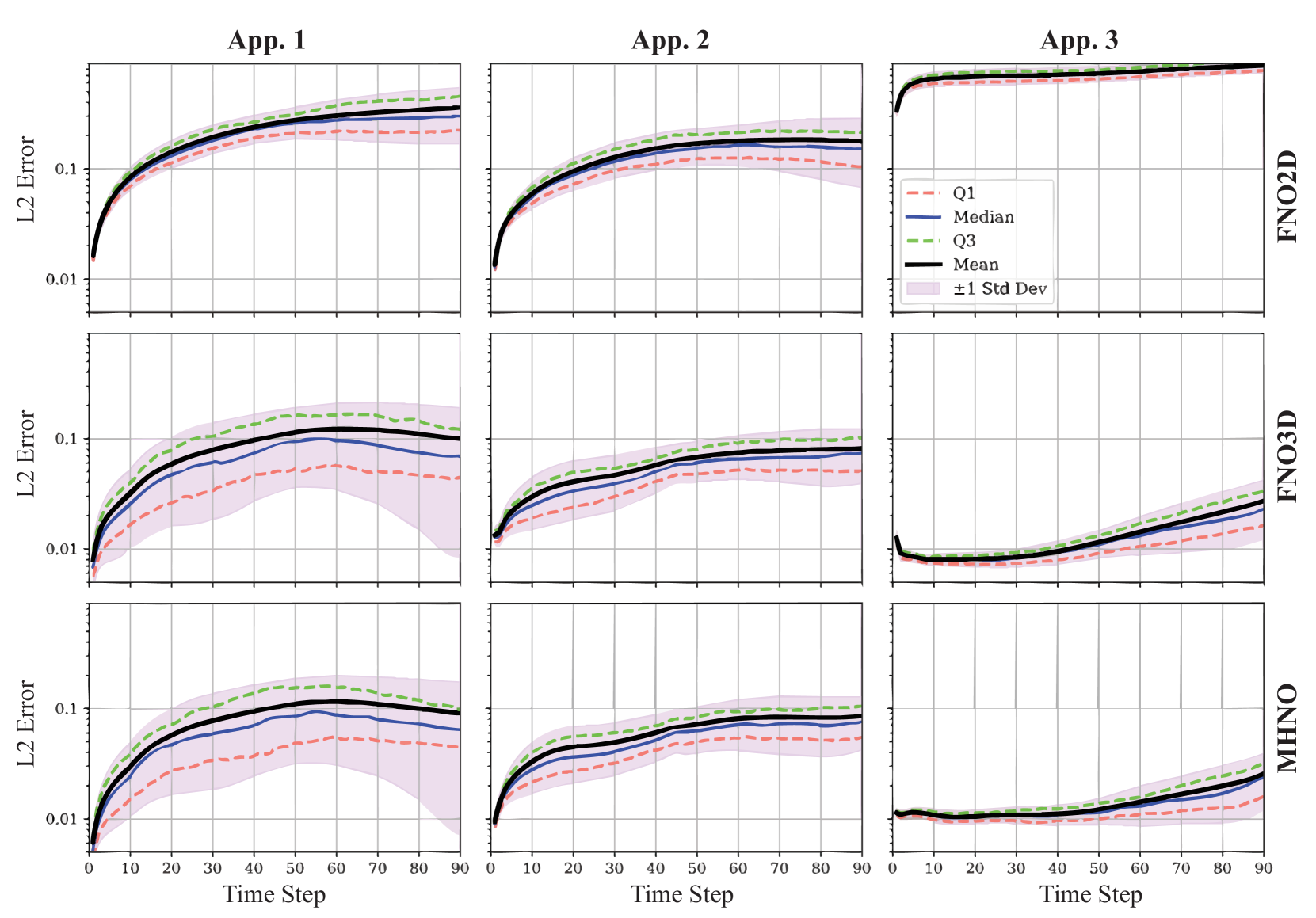Click 'Time Step' axis label under App. 1 column
This screenshot has height=918, width=1316.
click(274, 895)
